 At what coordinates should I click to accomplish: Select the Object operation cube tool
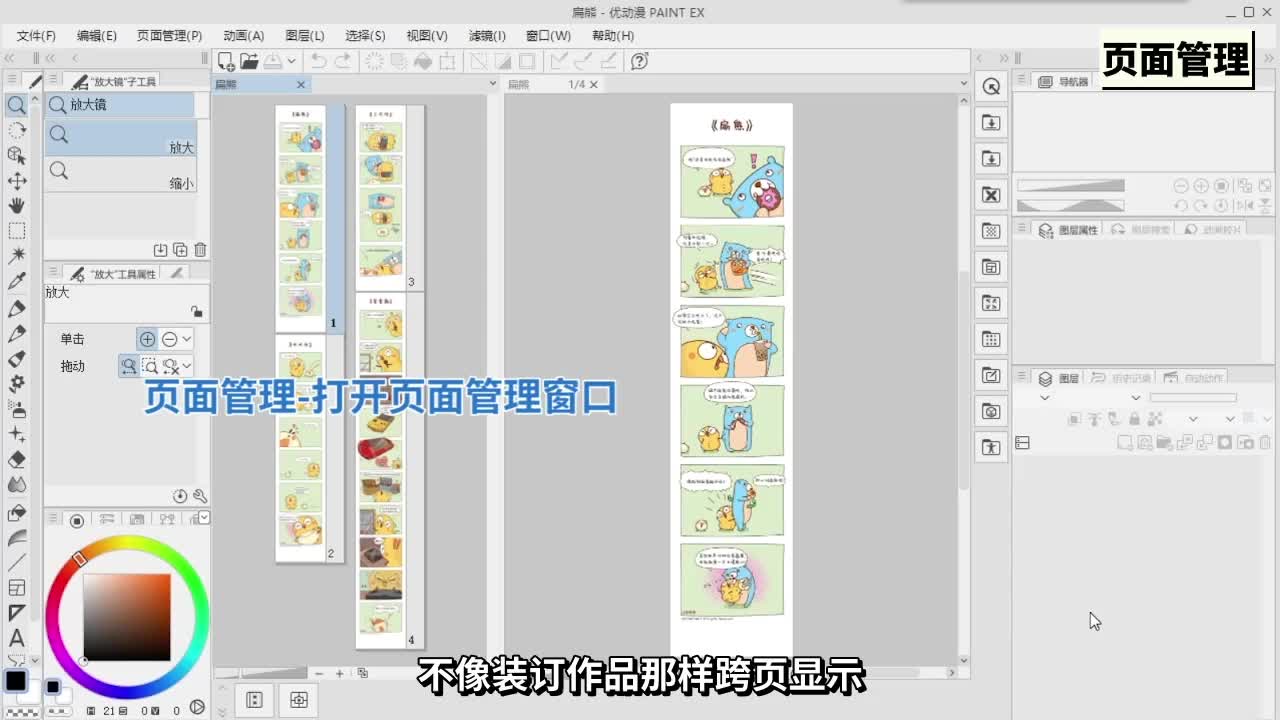coord(17,155)
